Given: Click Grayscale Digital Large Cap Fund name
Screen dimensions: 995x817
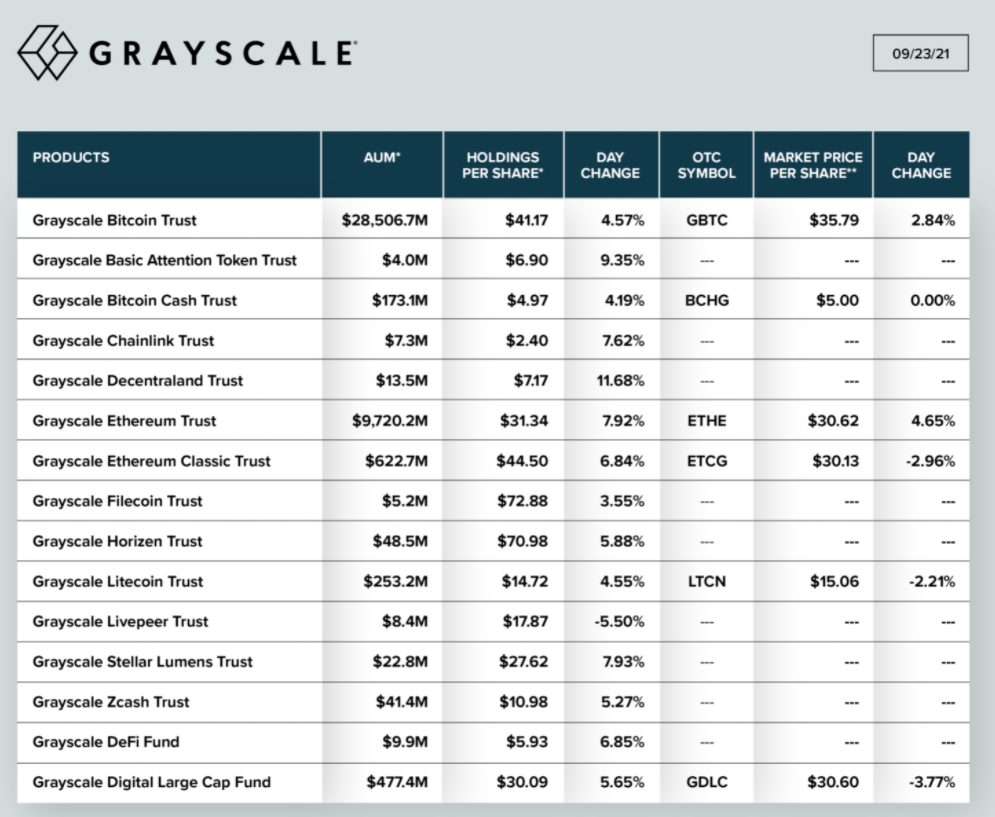Looking at the screenshot, I should (151, 782).
